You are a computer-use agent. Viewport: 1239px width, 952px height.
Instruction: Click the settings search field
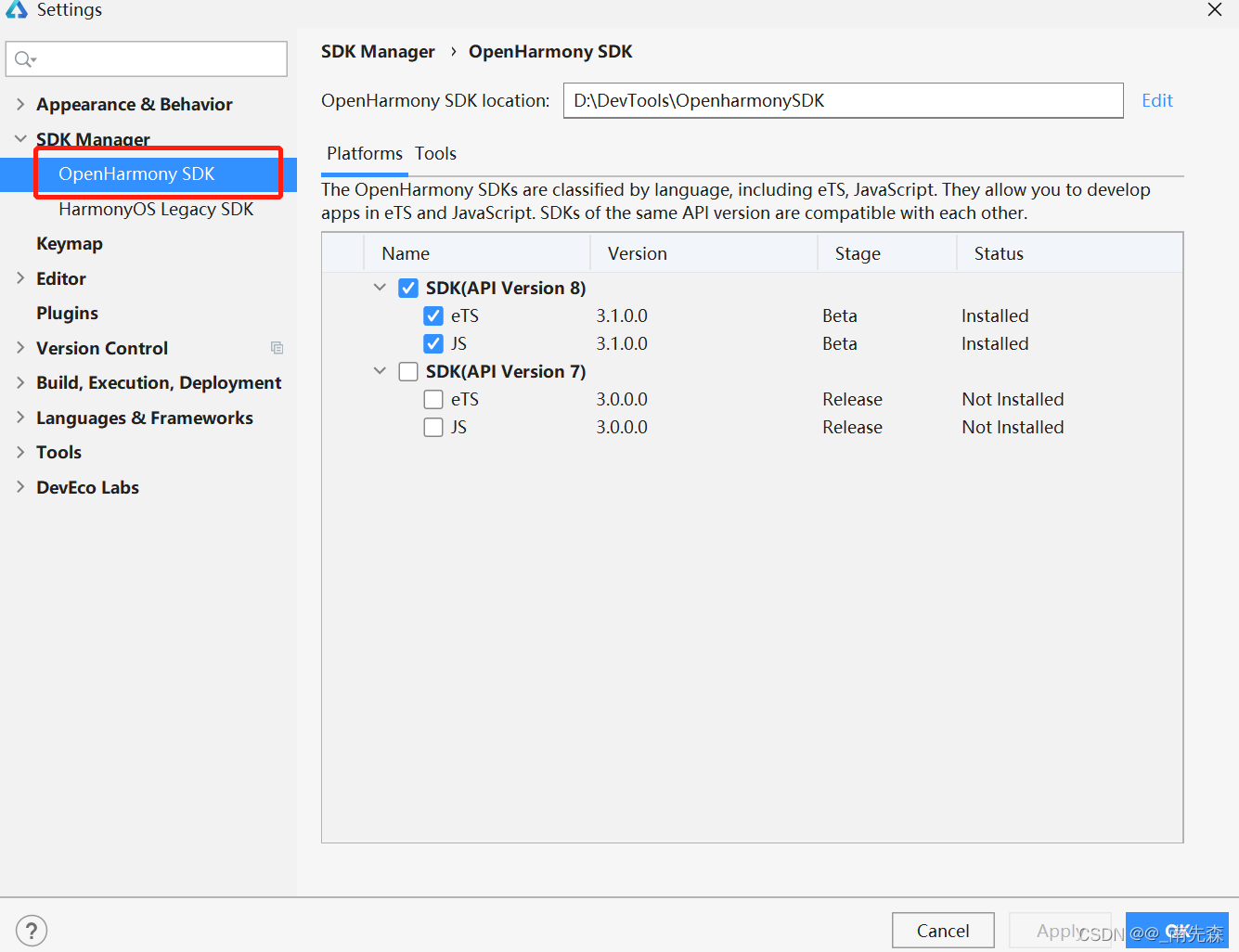[x=147, y=59]
